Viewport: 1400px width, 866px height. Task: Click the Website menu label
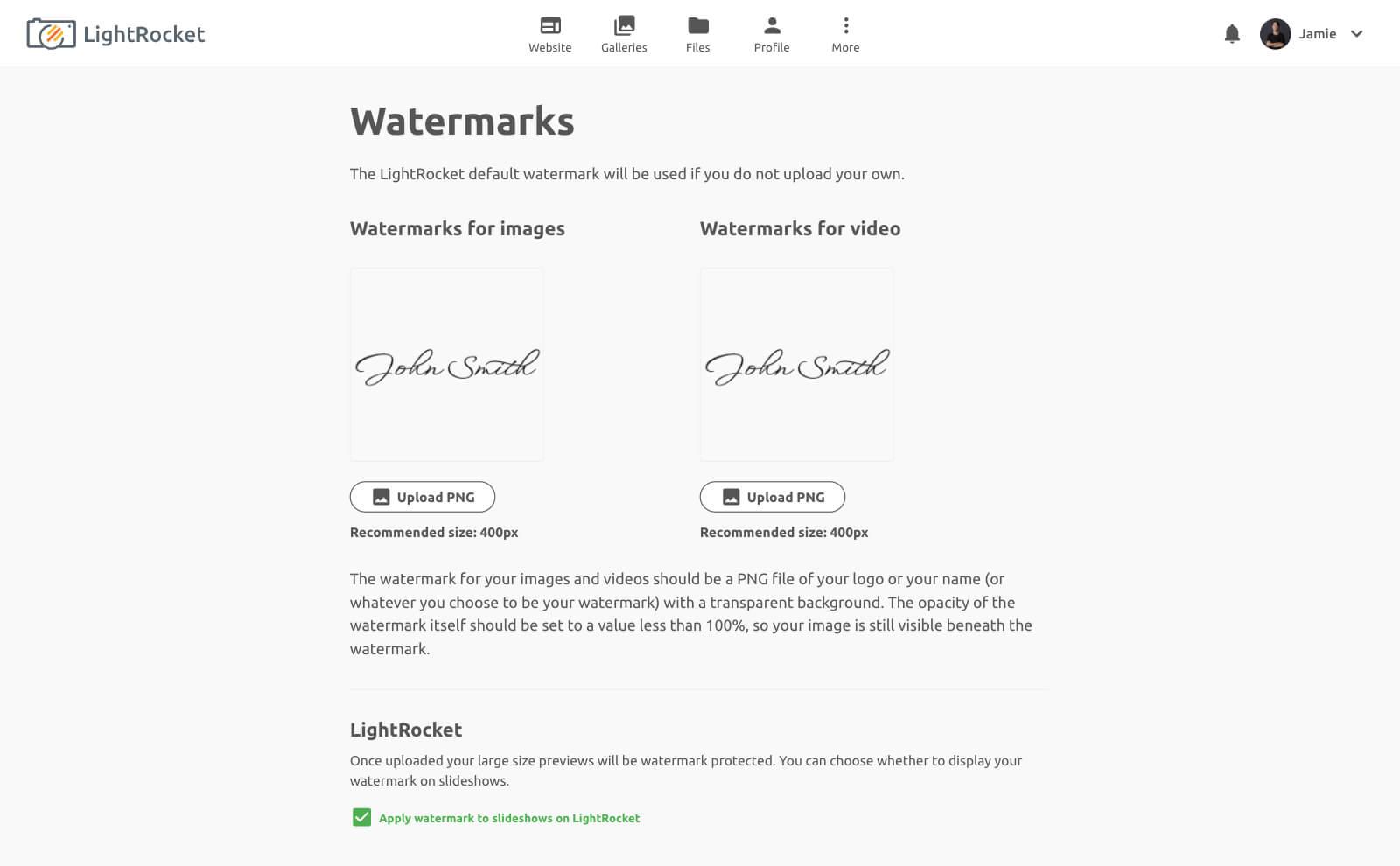click(549, 48)
